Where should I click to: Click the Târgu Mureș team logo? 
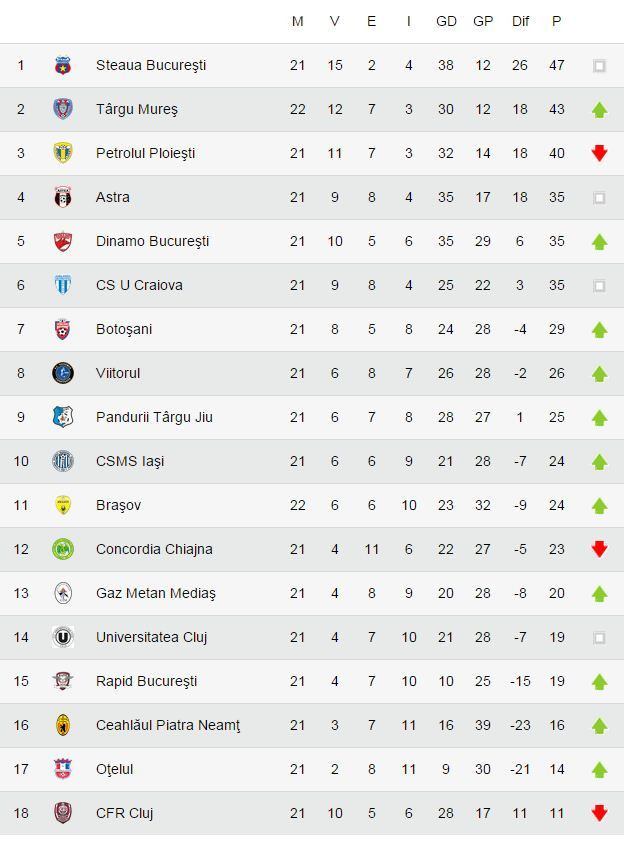tap(63, 110)
